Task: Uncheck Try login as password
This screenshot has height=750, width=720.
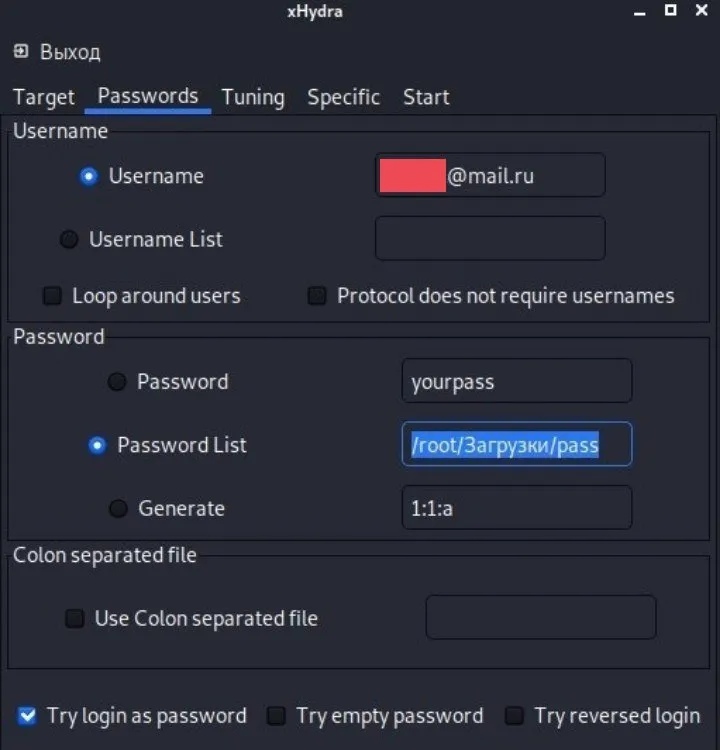Action: coord(27,716)
